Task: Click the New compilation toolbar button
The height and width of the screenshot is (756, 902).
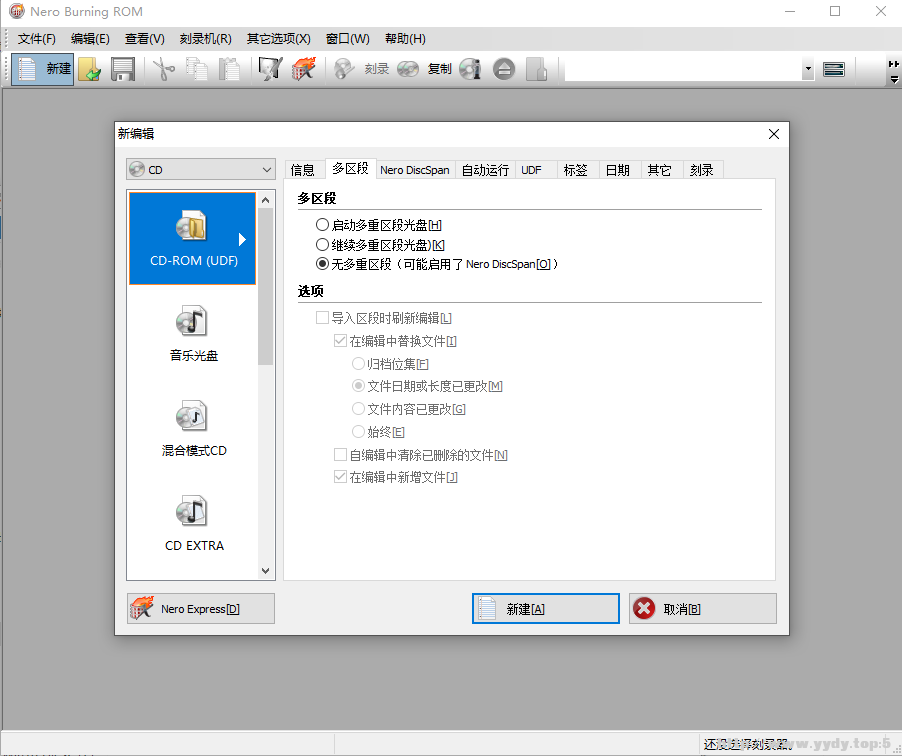Action: [43, 69]
